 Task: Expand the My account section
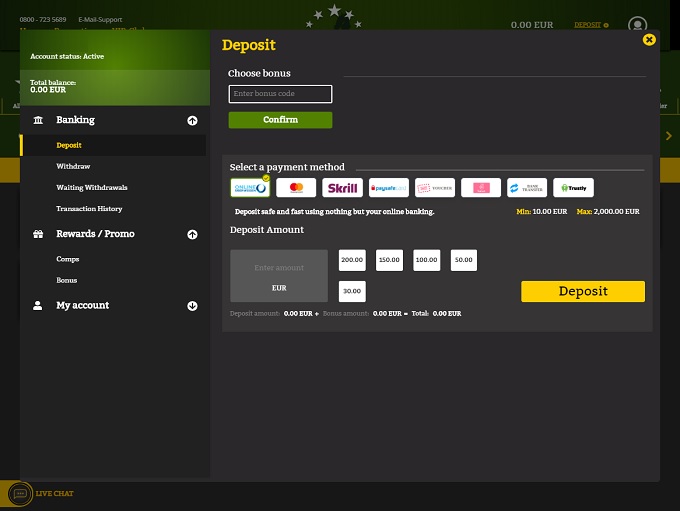pyautogui.click(x=192, y=306)
